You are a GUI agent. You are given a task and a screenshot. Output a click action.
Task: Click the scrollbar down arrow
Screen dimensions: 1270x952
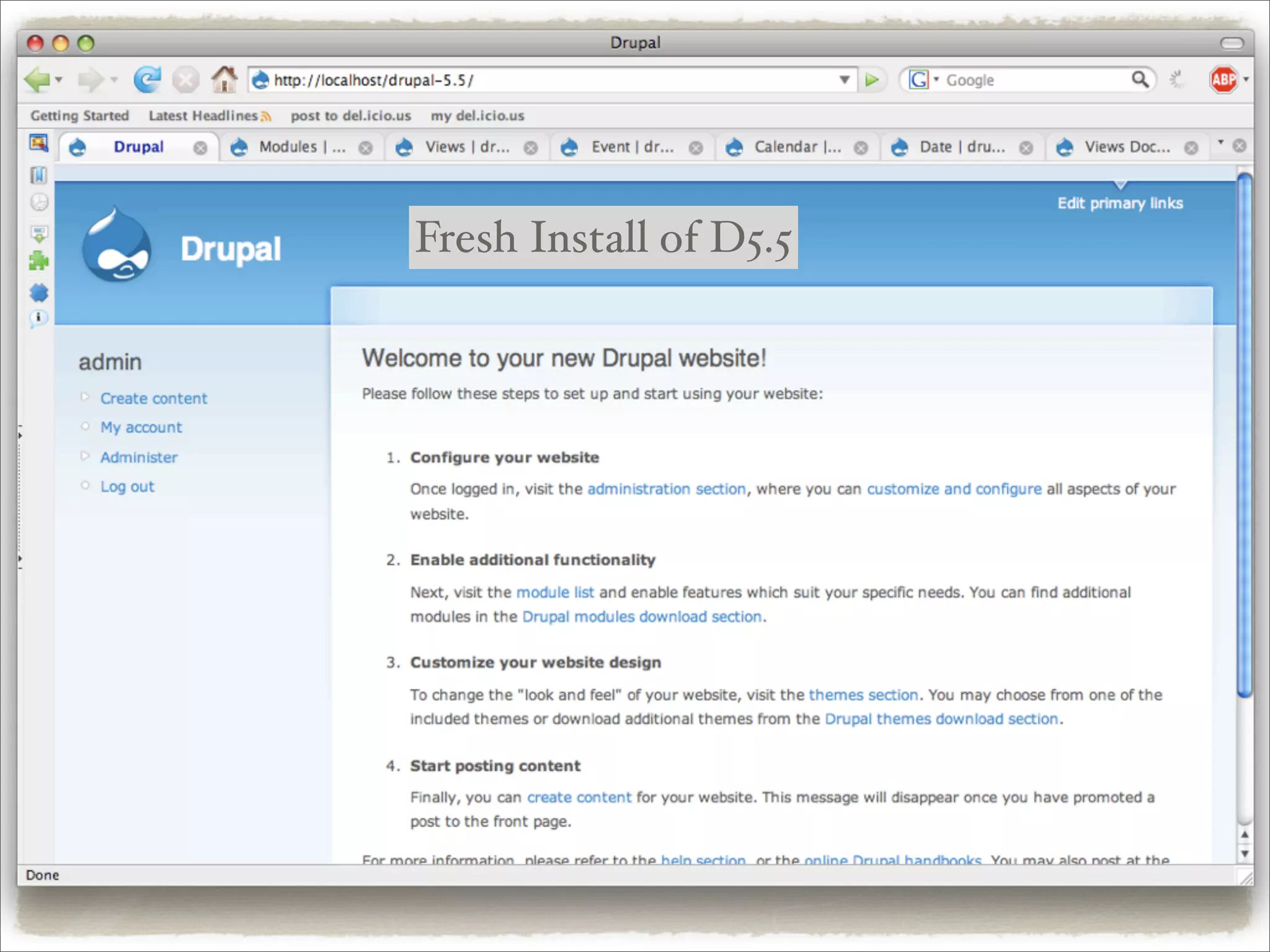point(1245,854)
